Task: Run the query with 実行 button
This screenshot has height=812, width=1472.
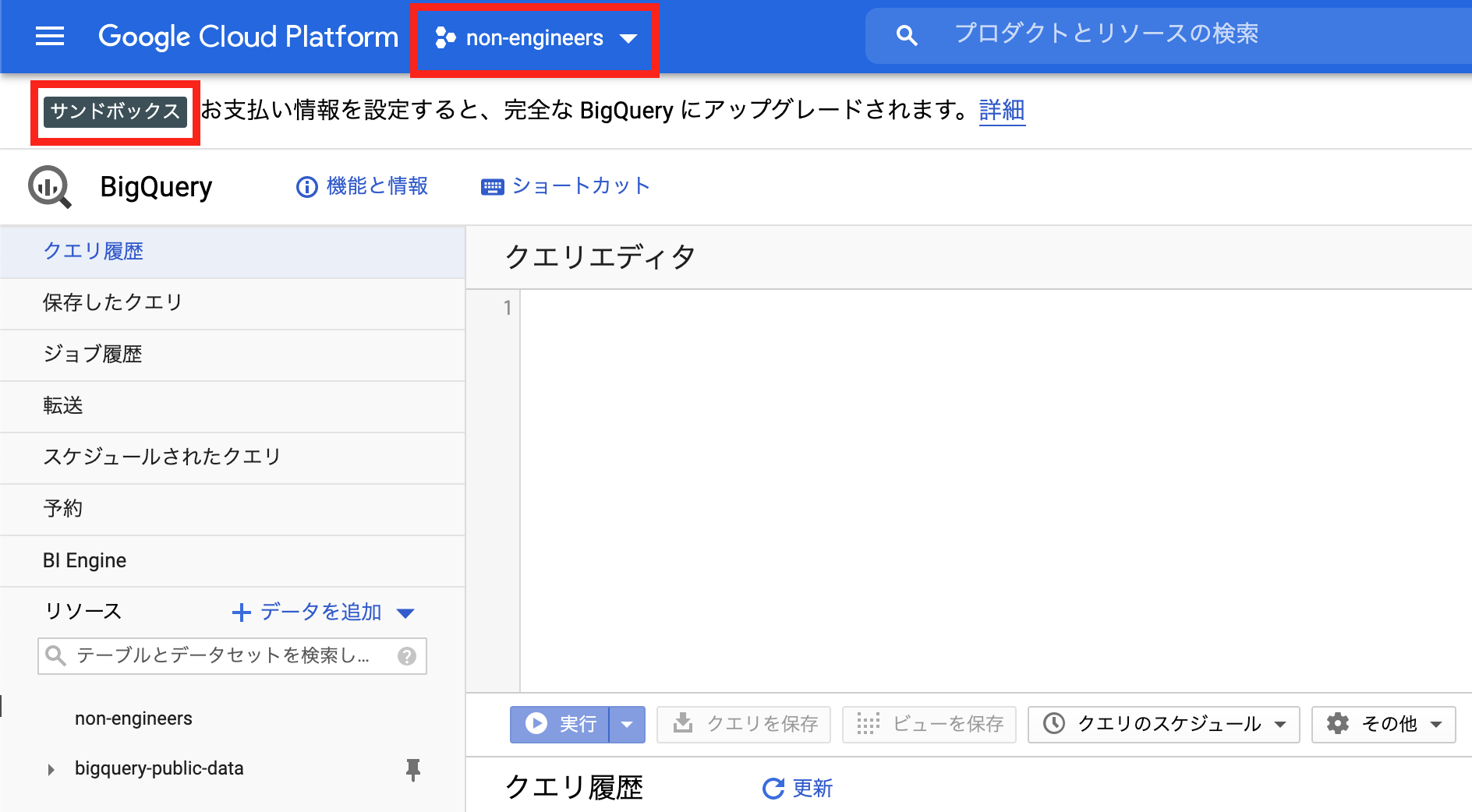Action: 559,724
